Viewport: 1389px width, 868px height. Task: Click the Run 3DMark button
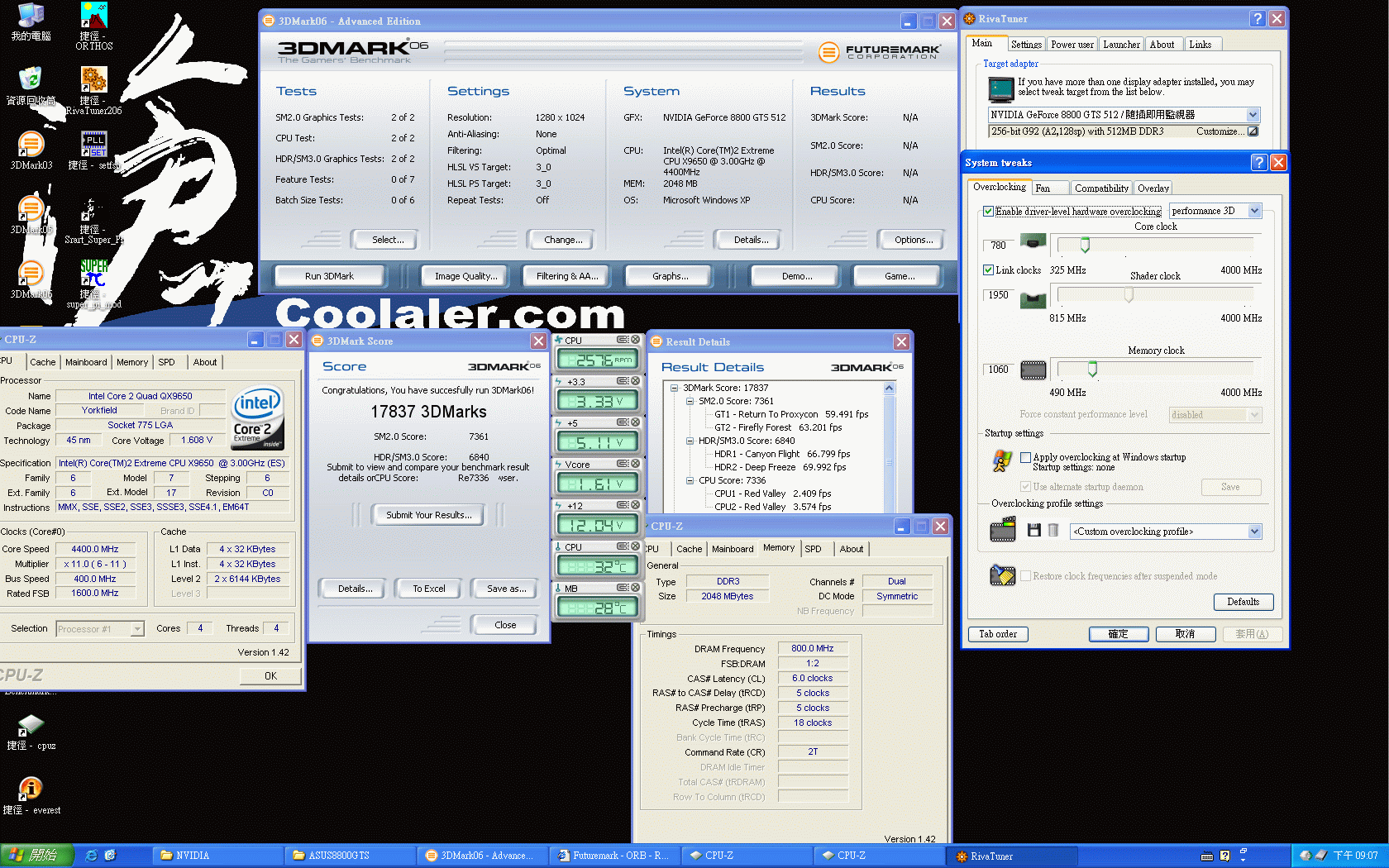(329, 276)
